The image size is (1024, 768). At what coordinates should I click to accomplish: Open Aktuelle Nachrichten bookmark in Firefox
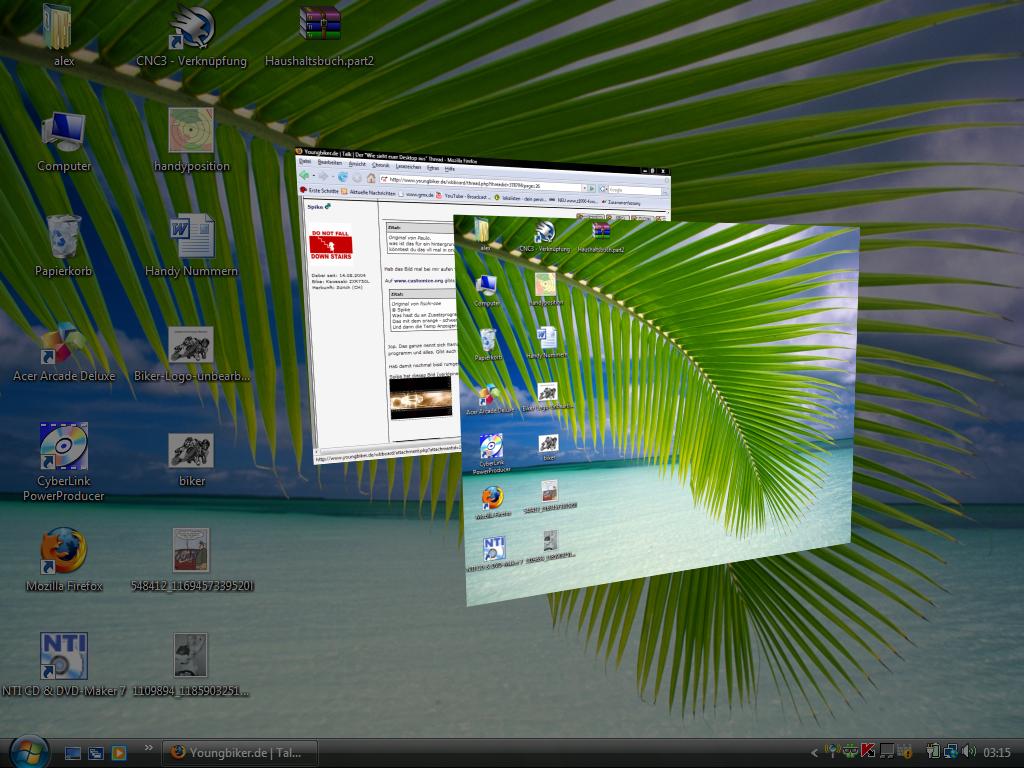click(x=368, y=192)
